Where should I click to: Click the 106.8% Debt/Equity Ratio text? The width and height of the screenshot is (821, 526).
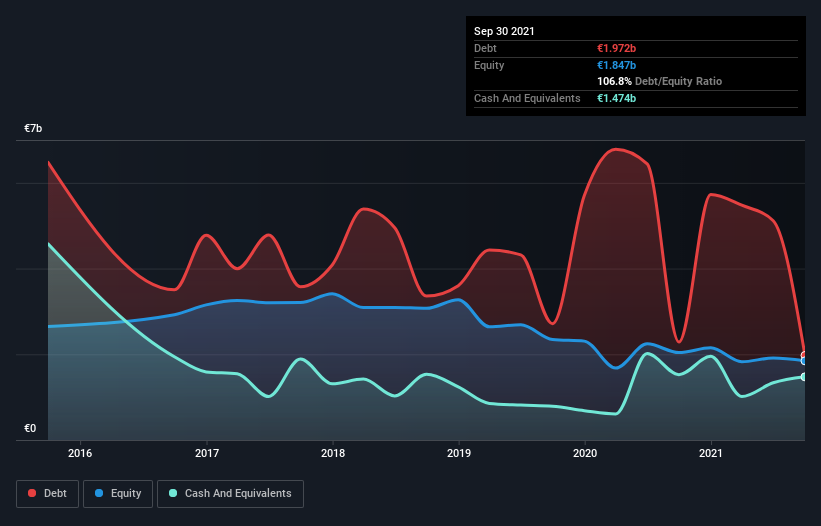coord(660,82)
